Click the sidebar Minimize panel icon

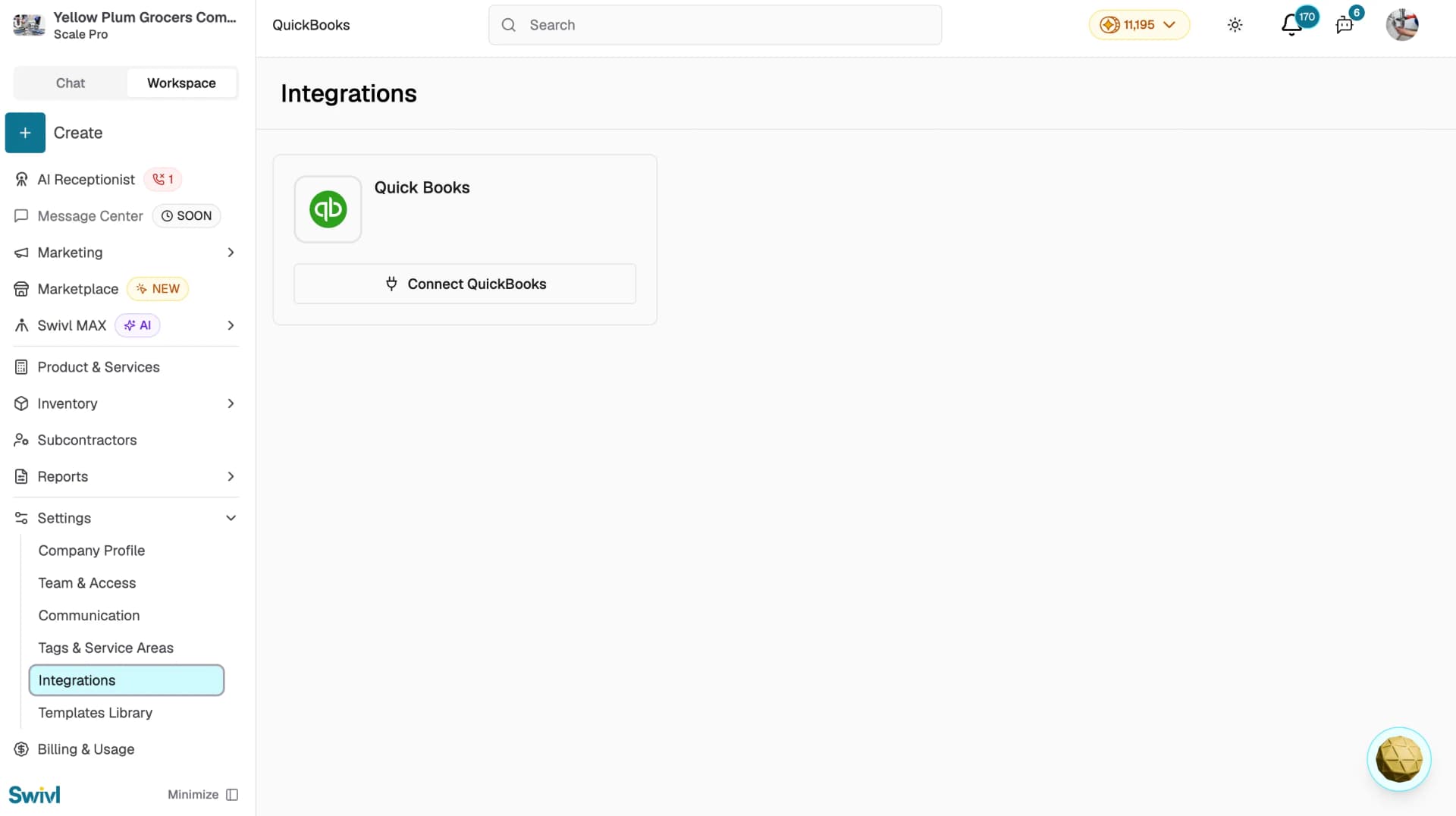[232, 795]
